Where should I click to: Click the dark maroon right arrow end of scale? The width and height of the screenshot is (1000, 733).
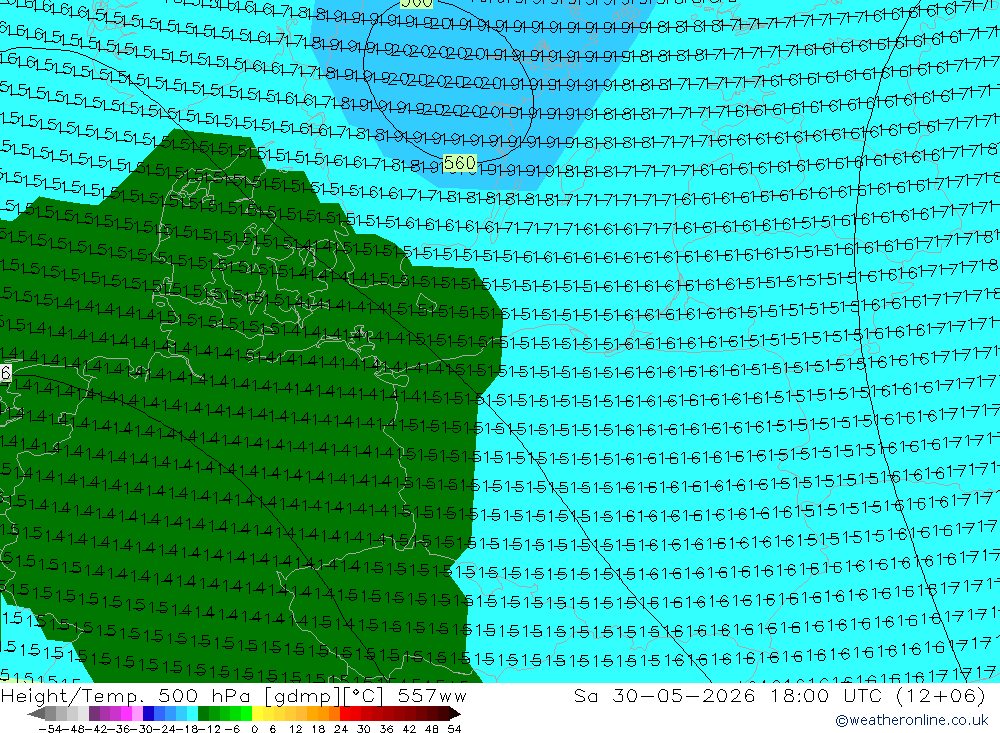[x=454, y=713]
